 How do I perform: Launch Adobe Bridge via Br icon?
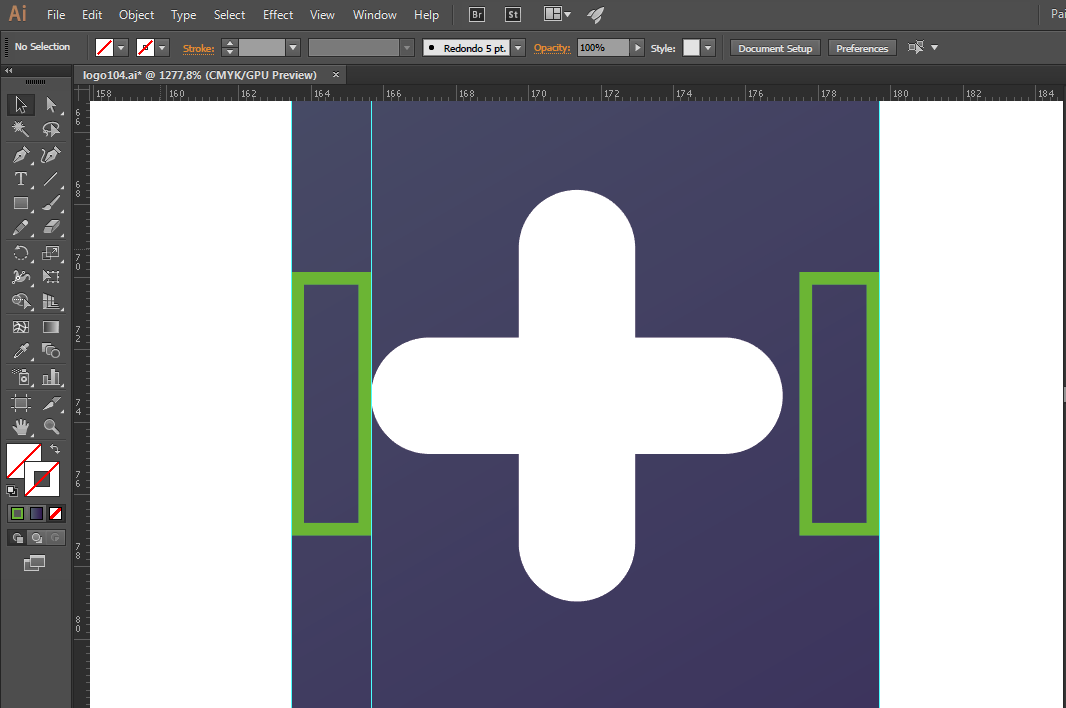click(x=477, y=14)
